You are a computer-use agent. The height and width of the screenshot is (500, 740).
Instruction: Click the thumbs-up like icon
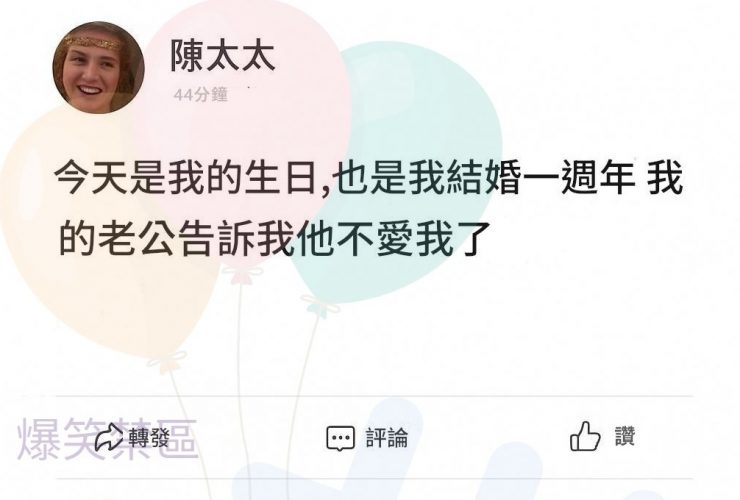585,436
